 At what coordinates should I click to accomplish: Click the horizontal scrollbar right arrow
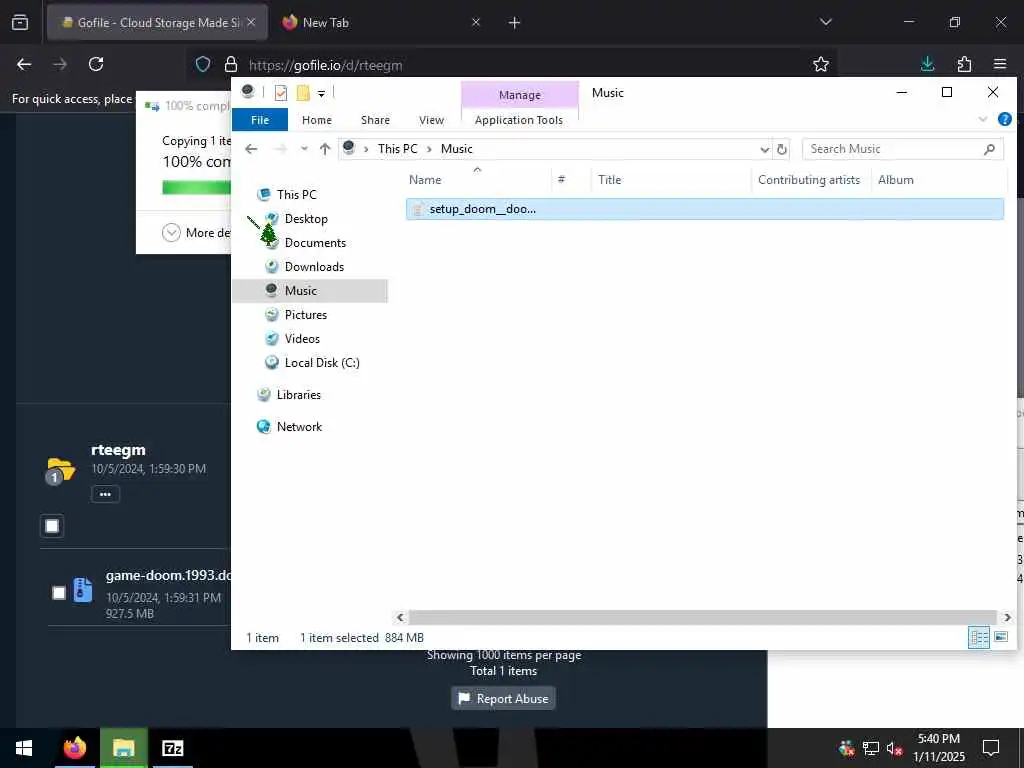(1008, 618)
